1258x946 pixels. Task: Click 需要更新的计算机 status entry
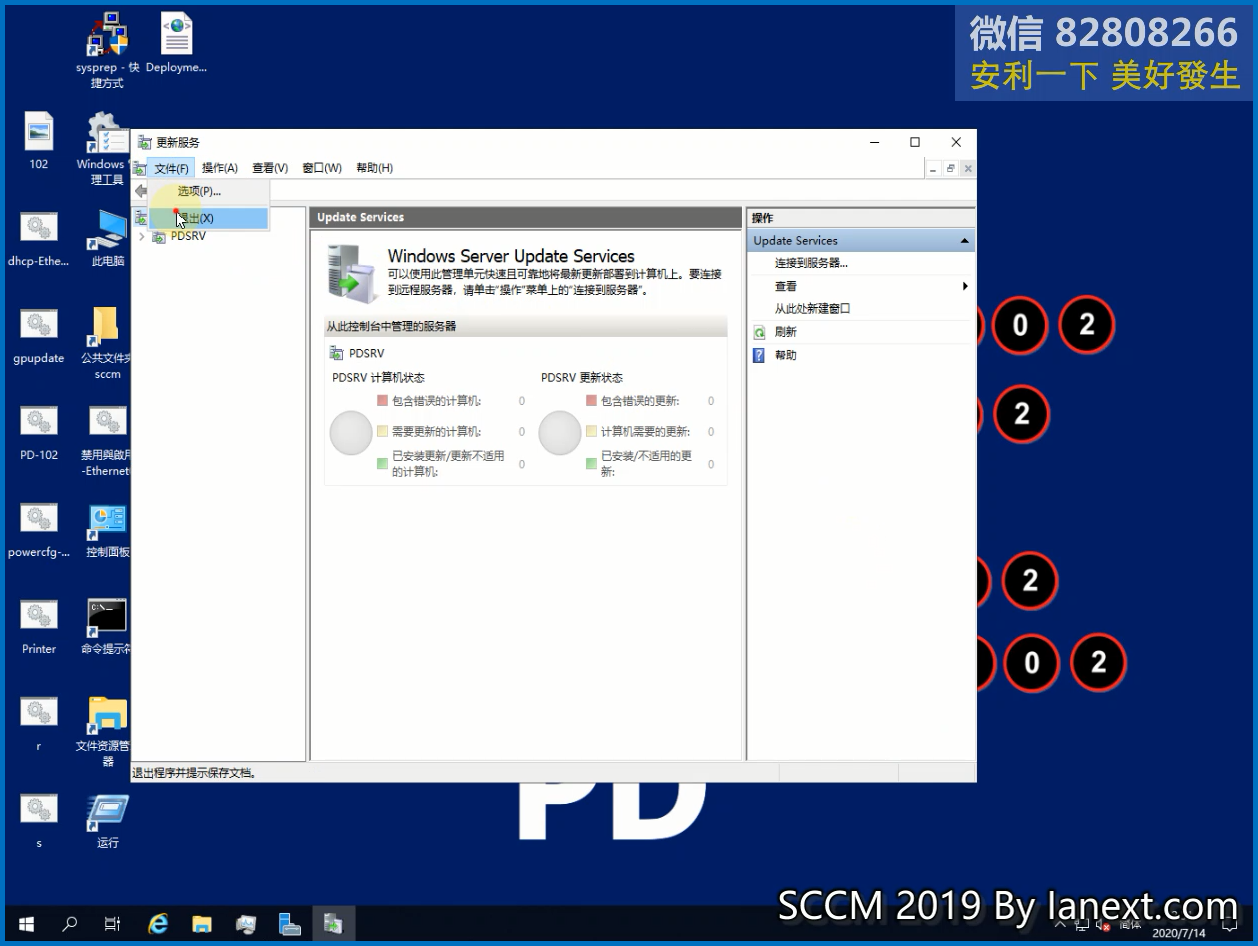point(436,432)
